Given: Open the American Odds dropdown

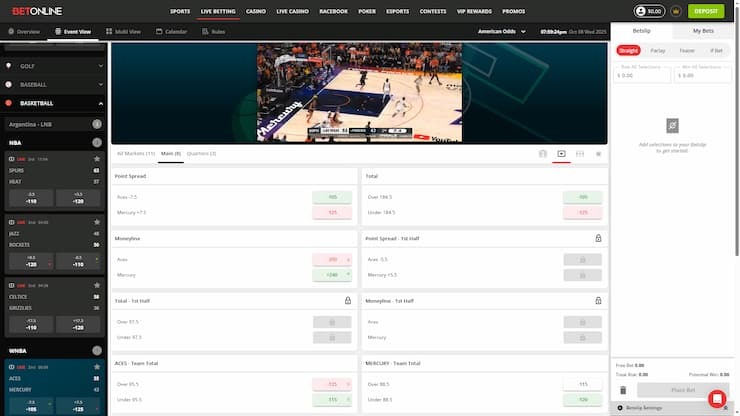Looking at the screenshot, I should 504,32.
